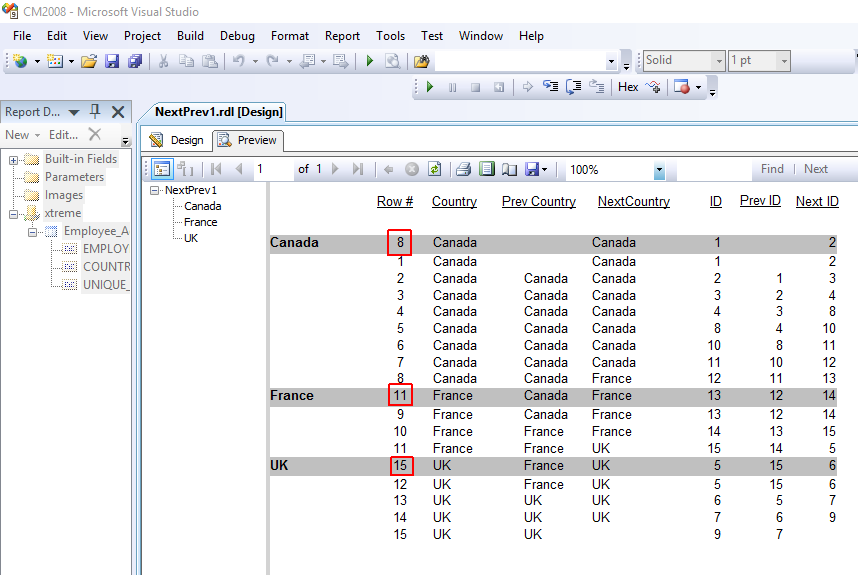This screenshot has width=858, height=575.
Task: Open the Report Data panel dropdown arrow
Action: pos(74,112)
